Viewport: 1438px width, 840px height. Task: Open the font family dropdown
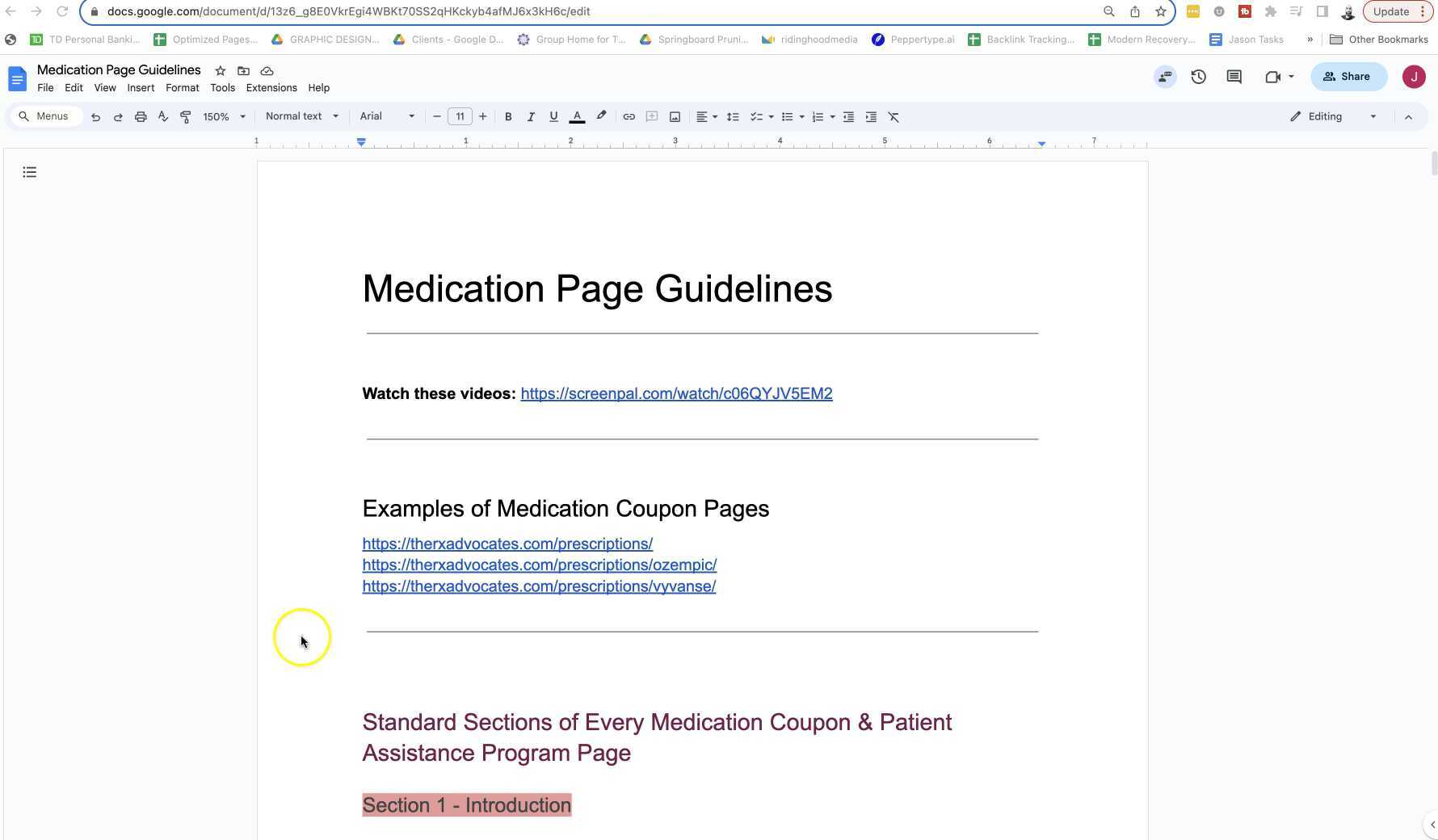(386, 116)
